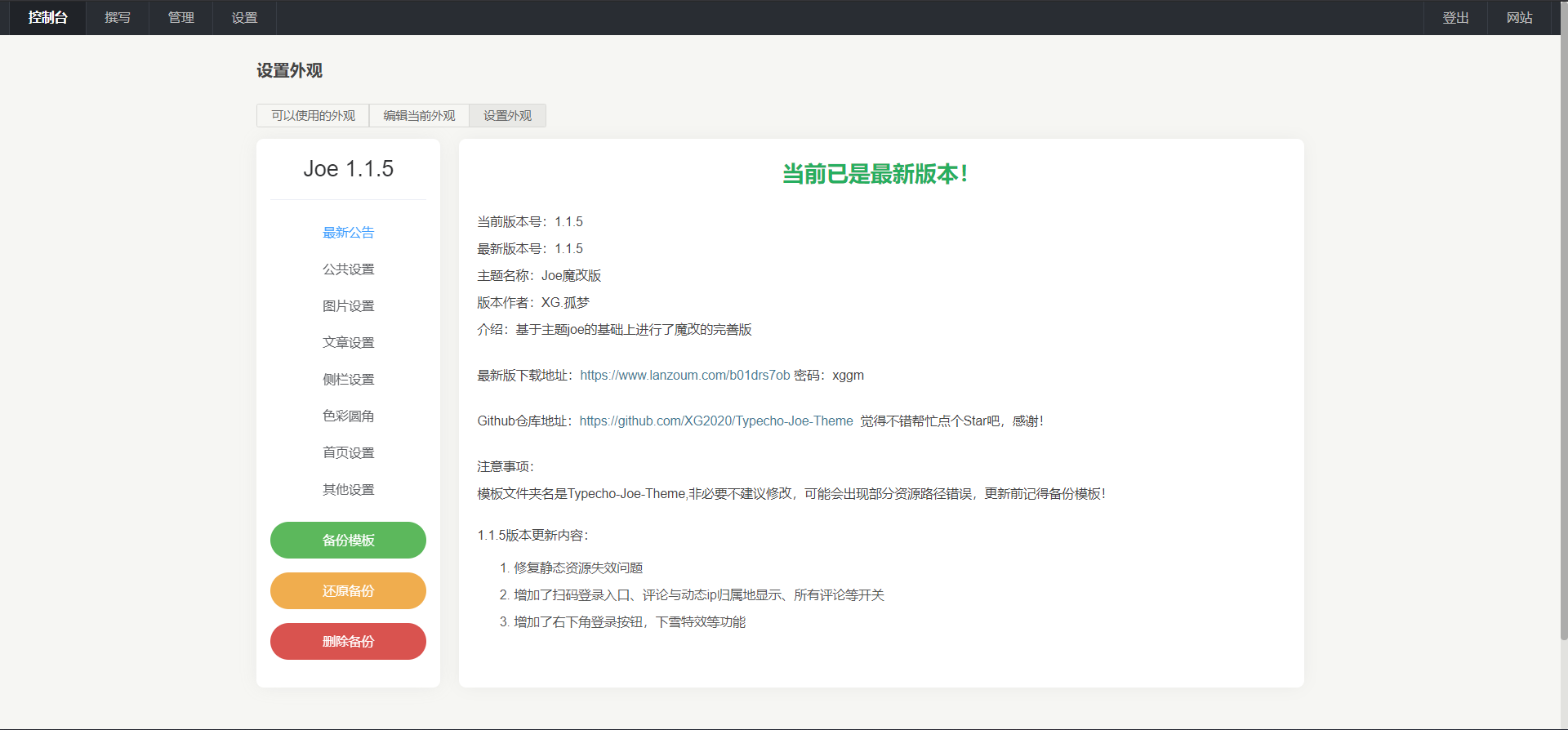Viewport: 1568px width, 730px height.
Task: Click the 1.1.5版本更新内容 heading
Action: (533, 536)
